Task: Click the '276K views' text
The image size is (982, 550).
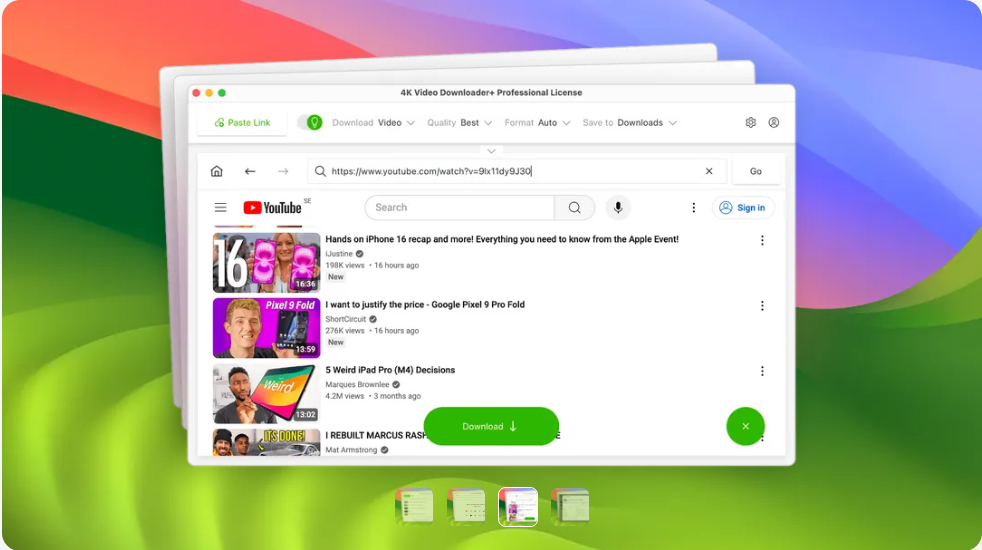Action: [344, 331]
